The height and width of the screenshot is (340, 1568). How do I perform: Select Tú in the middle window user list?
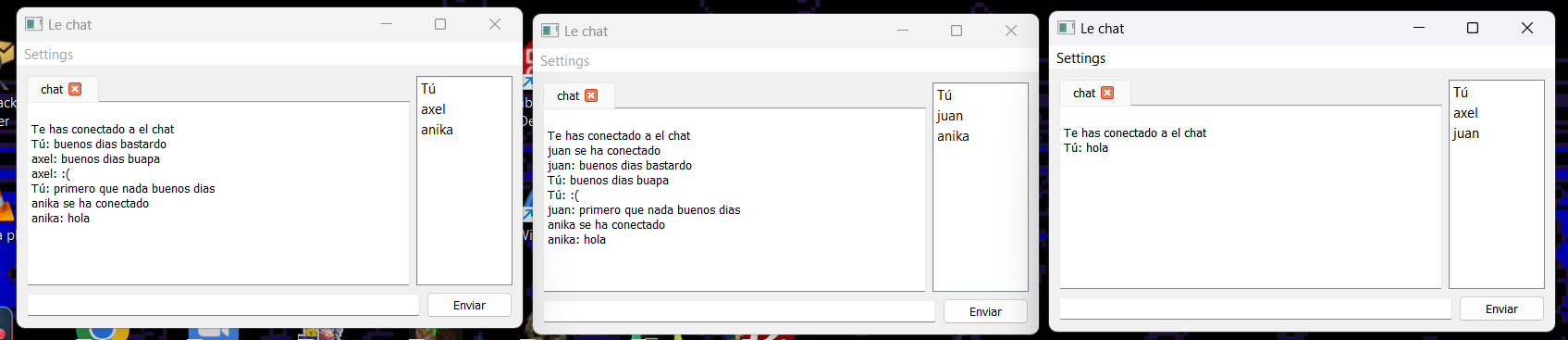point(945,95)
